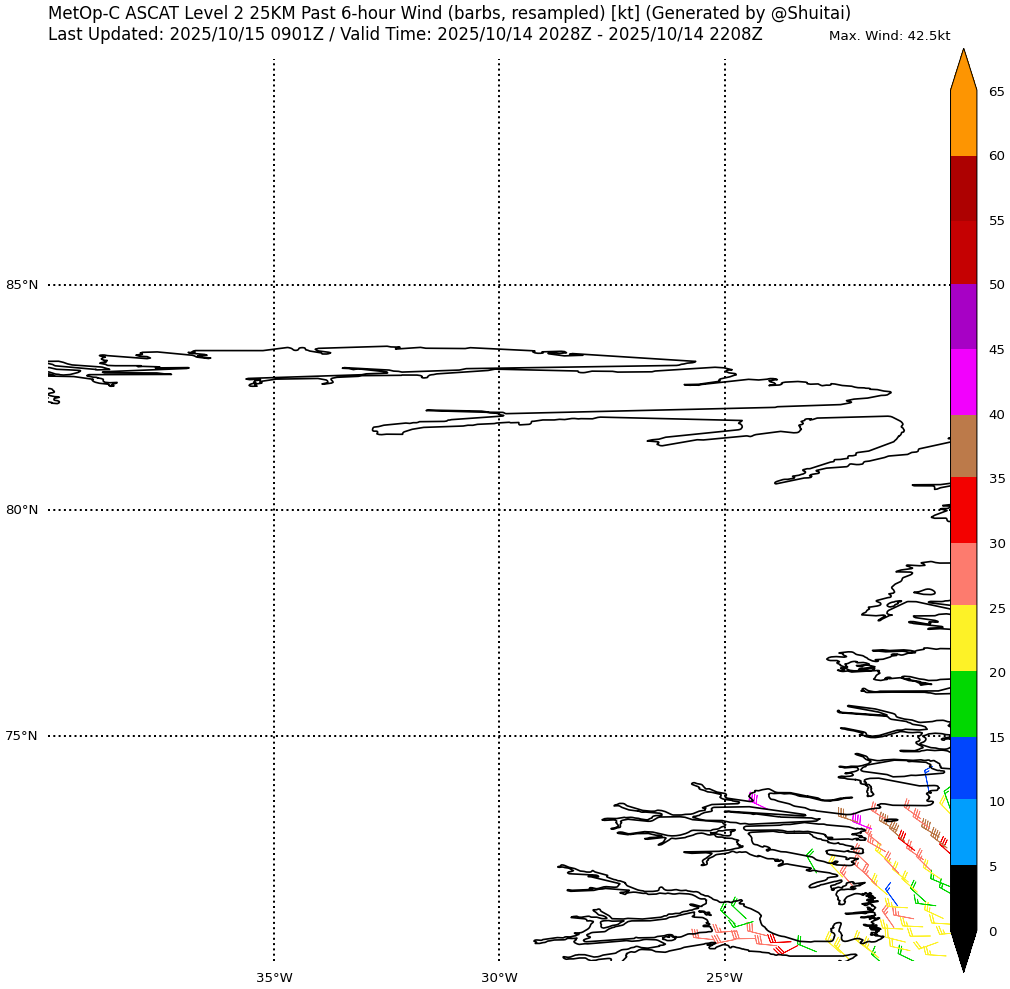This screenshot has height=989, width=1010.
Task: Click the 35°W longitude label
Action: [x=274, y=977]
